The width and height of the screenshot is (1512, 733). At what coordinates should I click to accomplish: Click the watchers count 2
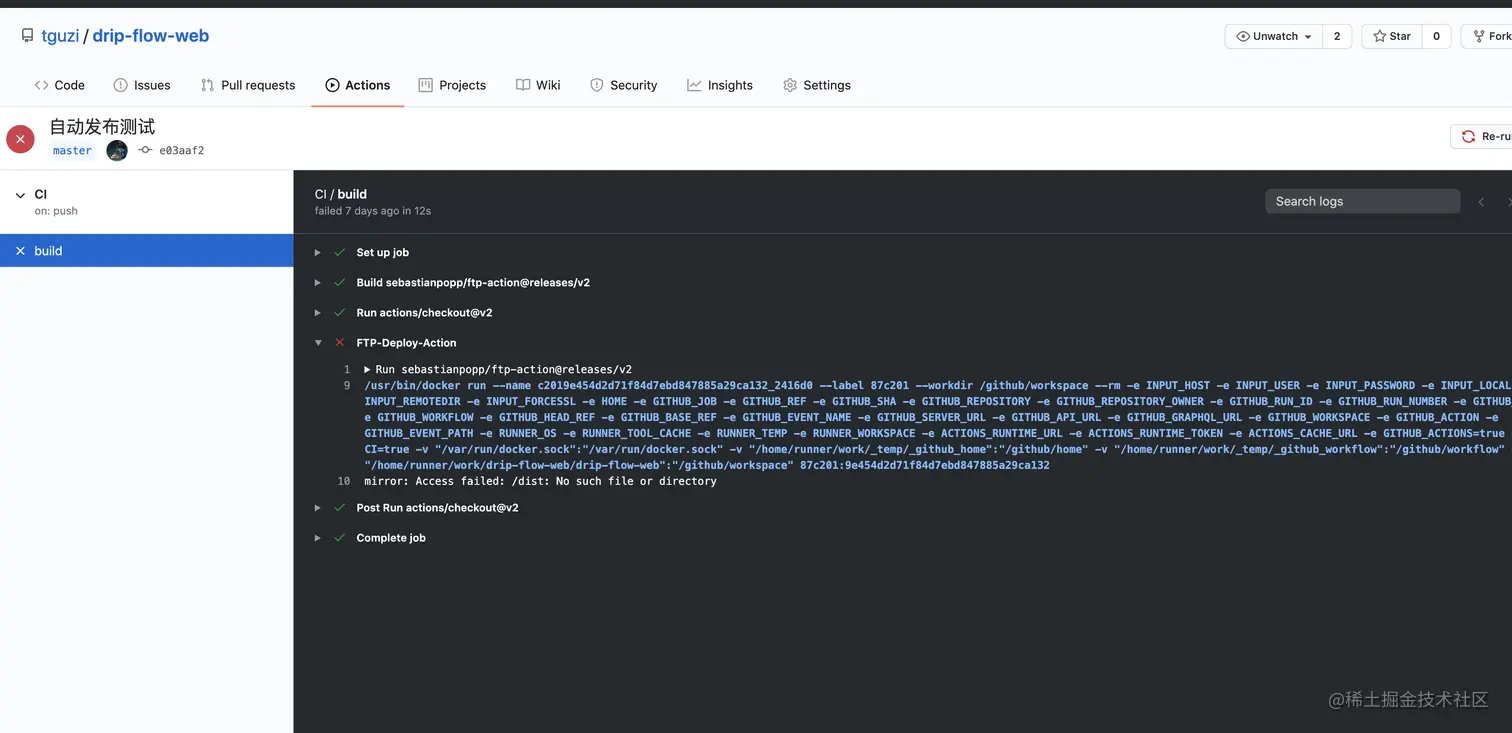[1337, 36]
